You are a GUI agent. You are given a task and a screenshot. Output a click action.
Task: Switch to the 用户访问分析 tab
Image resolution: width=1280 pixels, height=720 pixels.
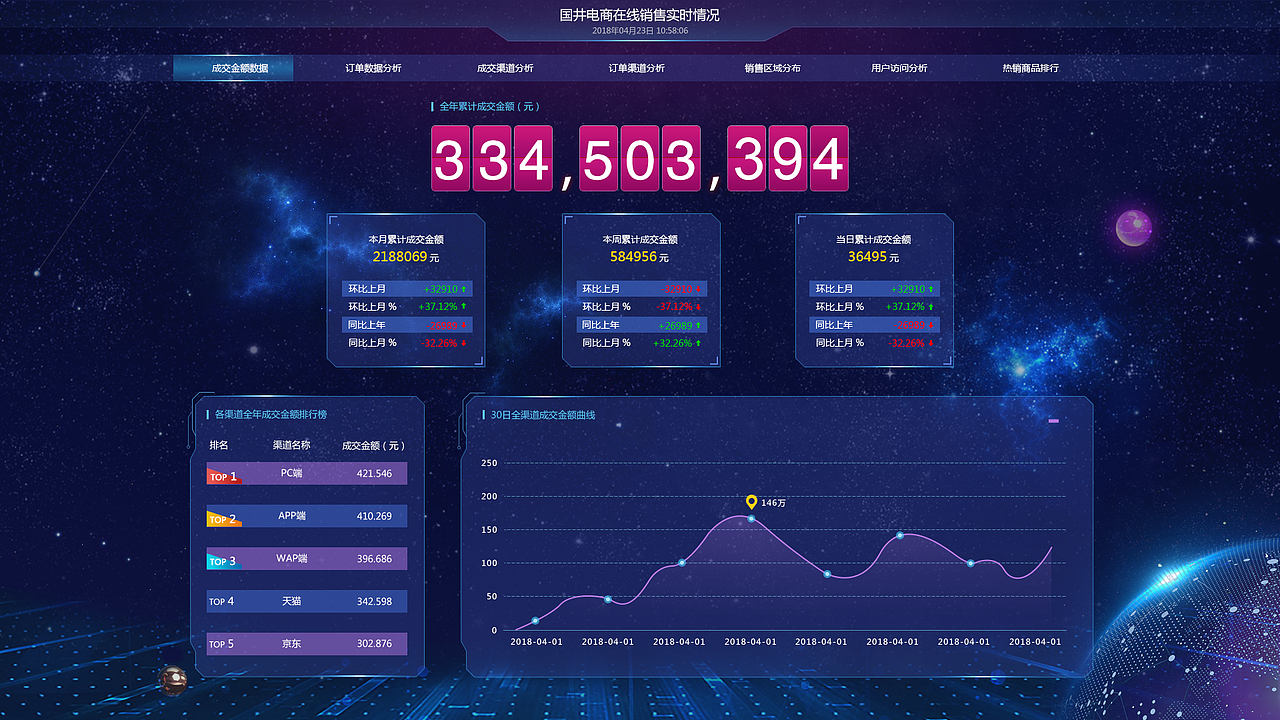coord(899,68)
